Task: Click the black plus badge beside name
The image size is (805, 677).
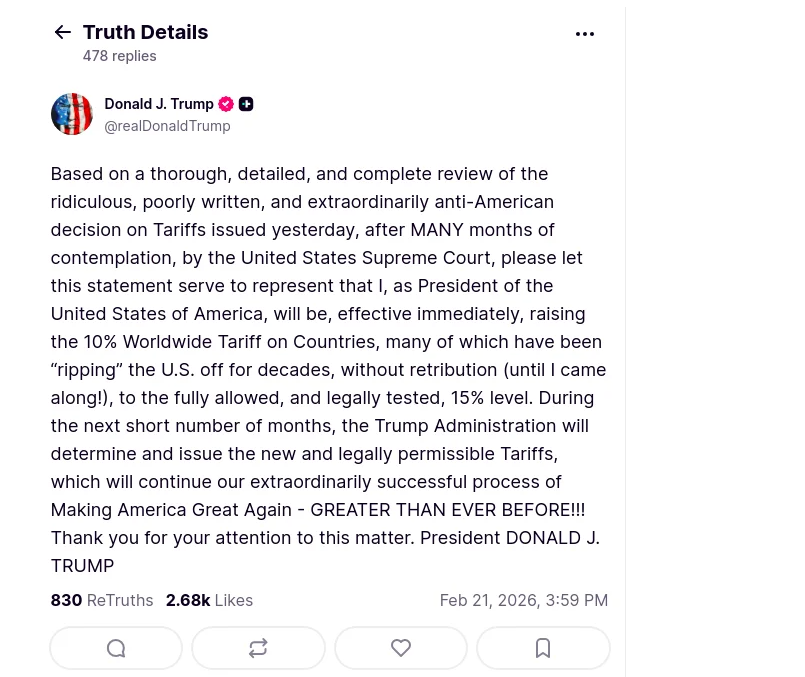Action: click(x=246, y=104)
